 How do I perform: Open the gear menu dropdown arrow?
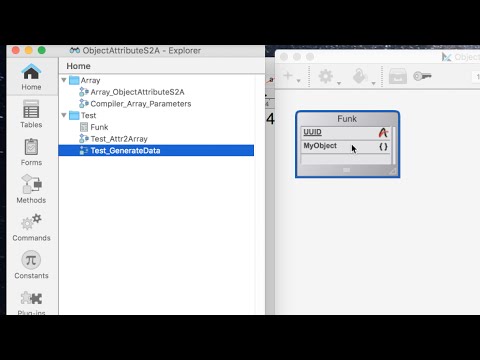click(x=339, y=83)
